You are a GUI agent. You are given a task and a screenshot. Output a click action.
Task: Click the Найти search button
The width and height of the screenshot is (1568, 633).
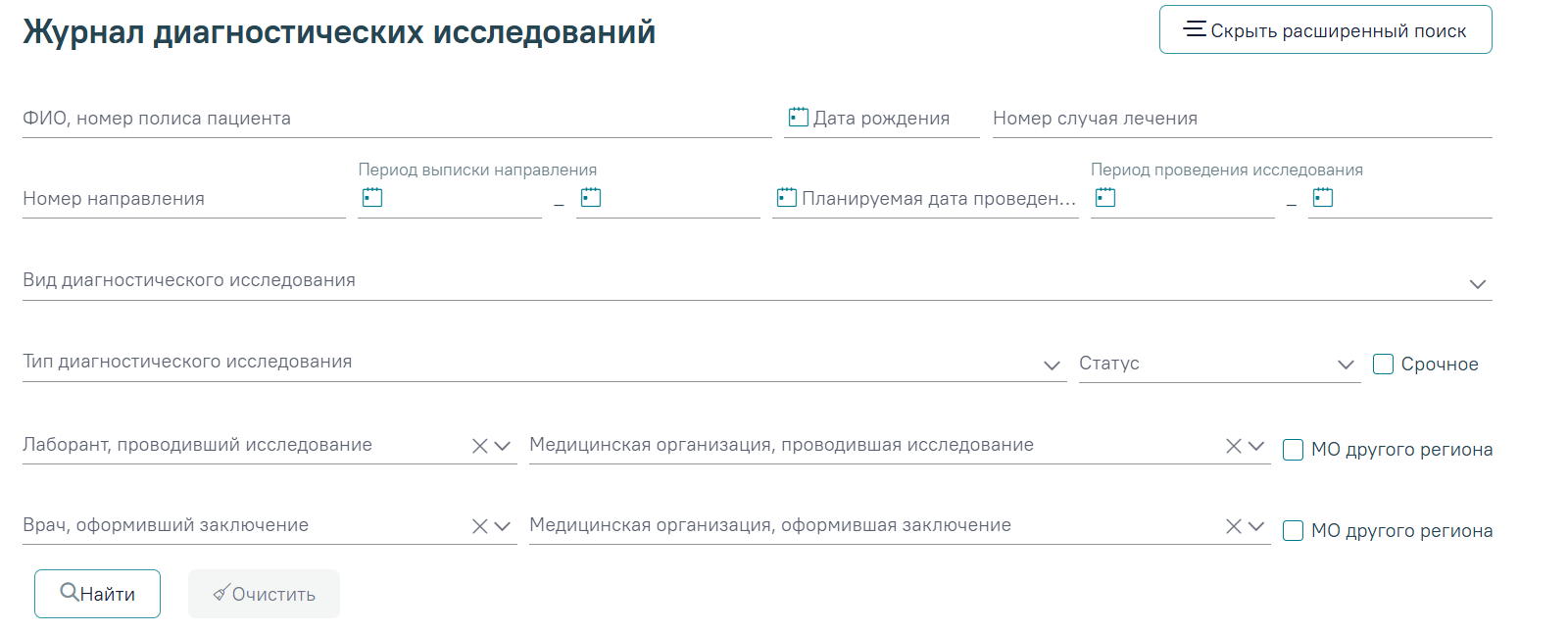tap(97, 594)
